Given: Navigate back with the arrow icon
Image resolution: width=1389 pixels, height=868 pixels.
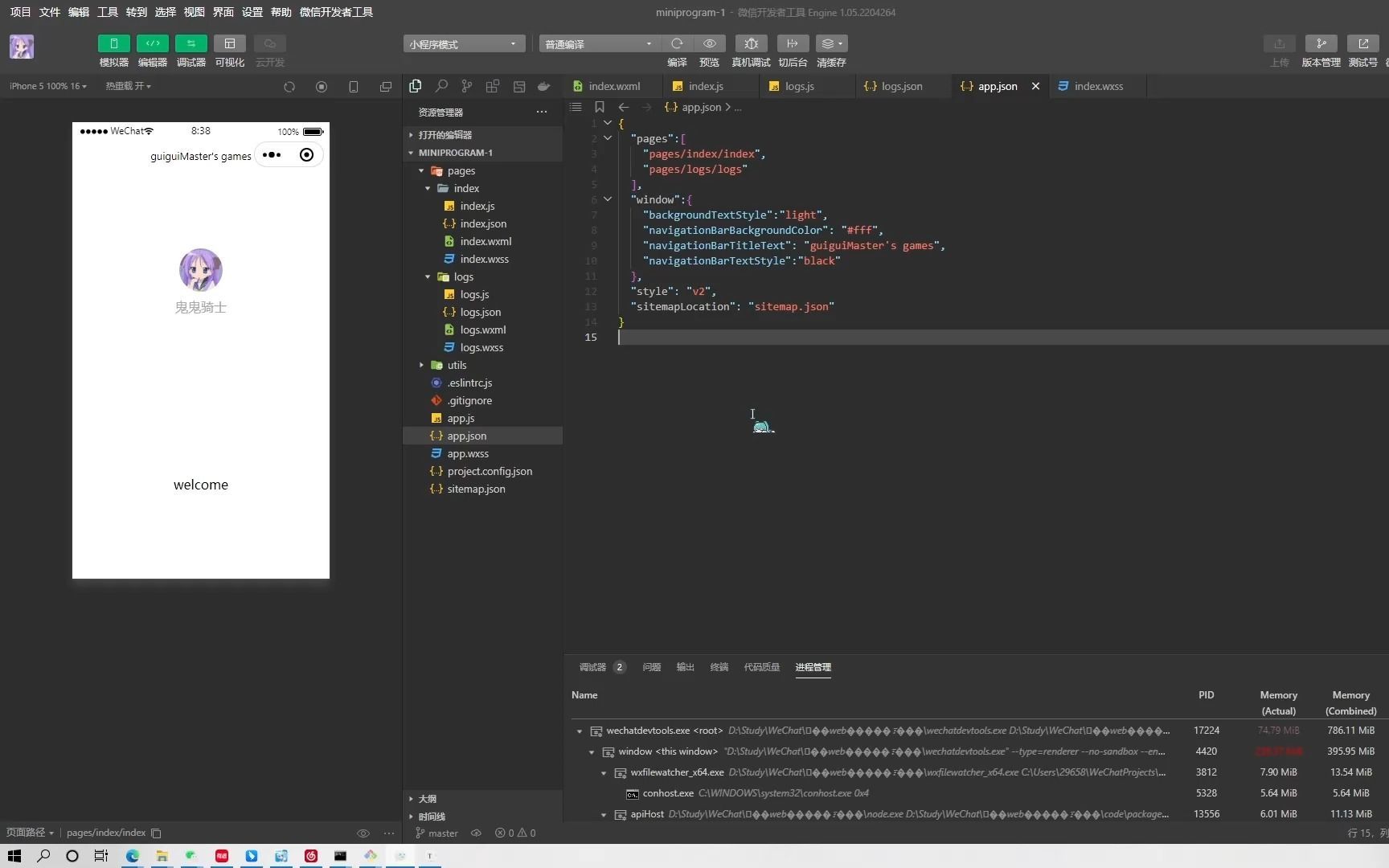Looking at the screenshot, I should pos(624,107).
